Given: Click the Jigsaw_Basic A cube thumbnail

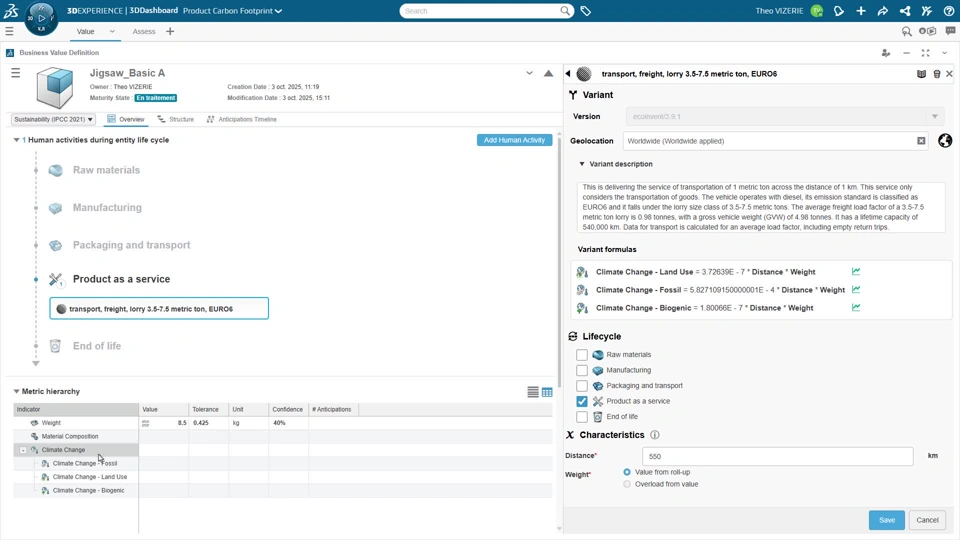Looking at the screenshot, I should coord(54,88).
